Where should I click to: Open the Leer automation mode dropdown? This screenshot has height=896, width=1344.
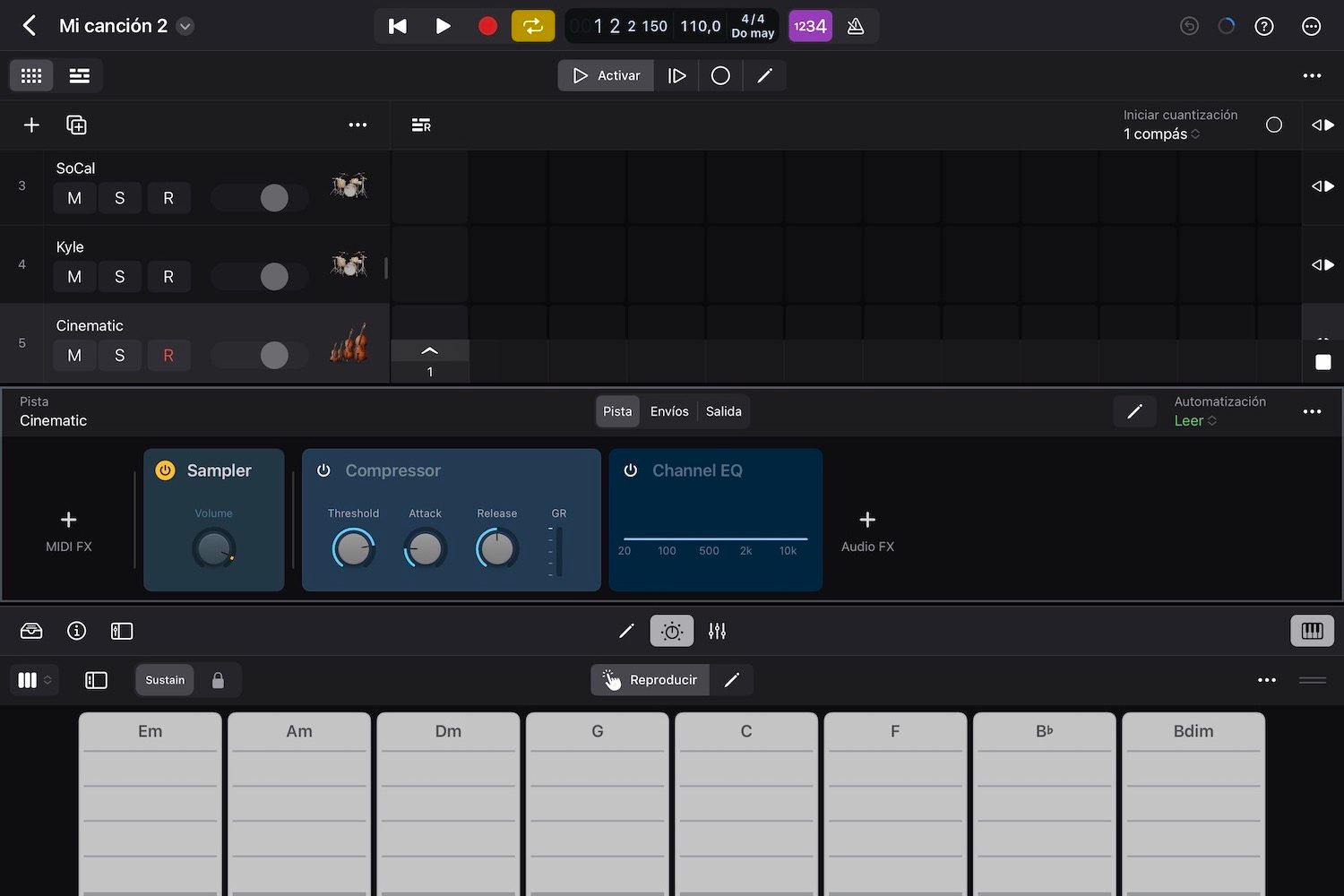(1193, 420)
